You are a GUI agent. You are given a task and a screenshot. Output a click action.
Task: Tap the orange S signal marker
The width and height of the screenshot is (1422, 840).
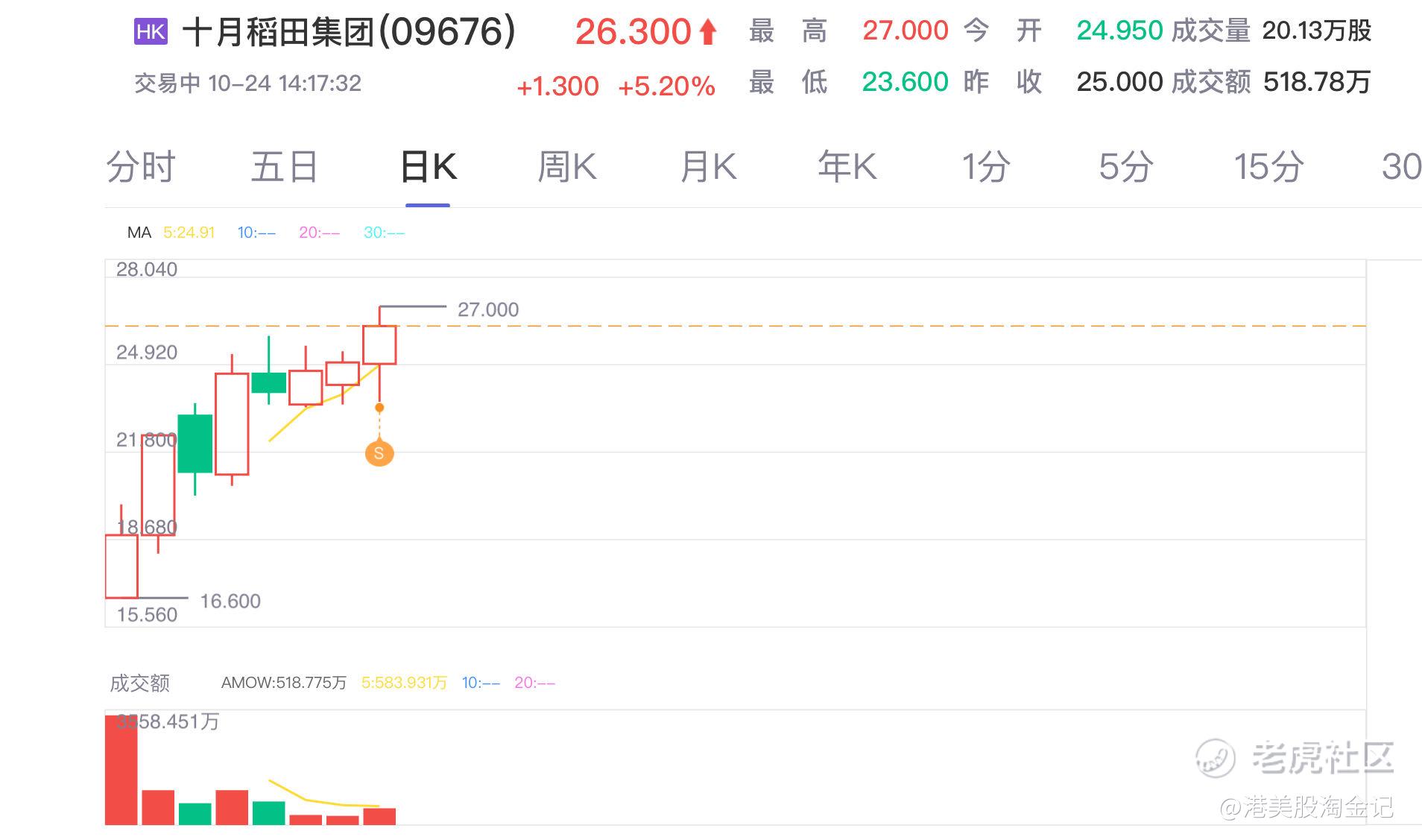pyautogui.click(x=379, y=453)
